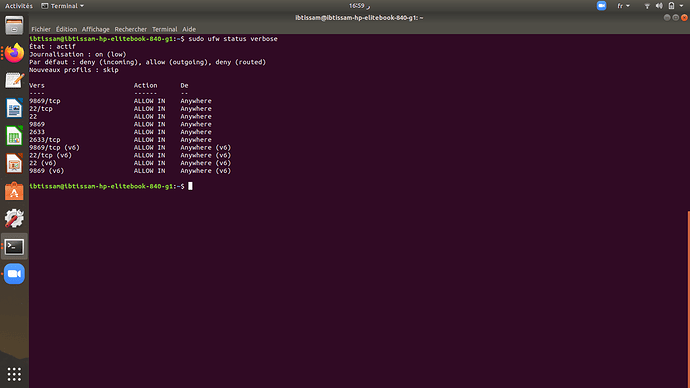Image resolution: width=690 pixels, height=388 pixels.
Task: Open the Text Editor dock icon
Action: point(14,81)
